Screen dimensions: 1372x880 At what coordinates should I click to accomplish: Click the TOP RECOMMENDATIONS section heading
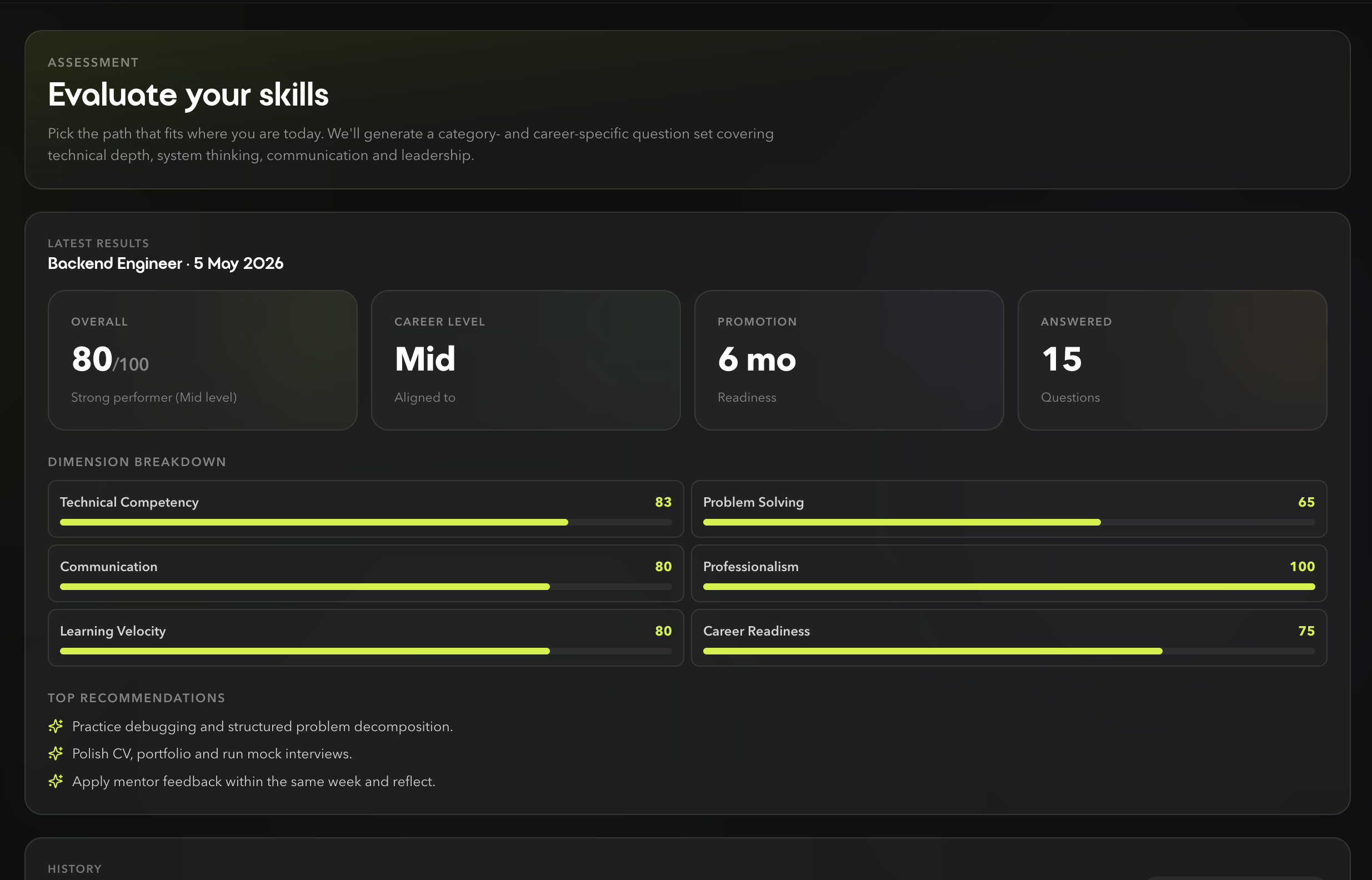(137, 698)
